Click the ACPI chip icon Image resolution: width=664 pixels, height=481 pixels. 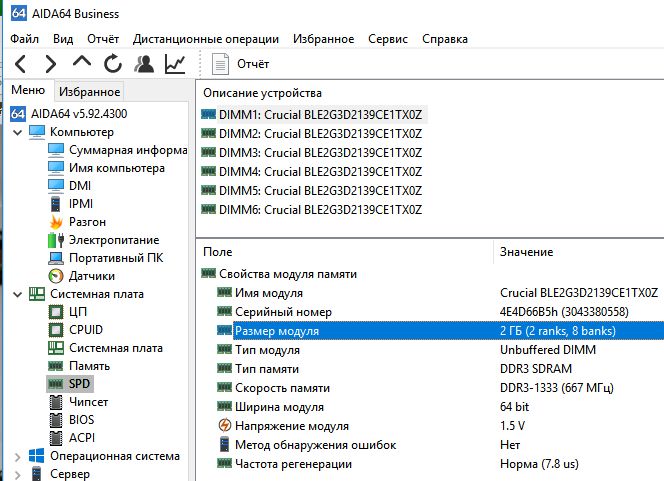point(56,438)
